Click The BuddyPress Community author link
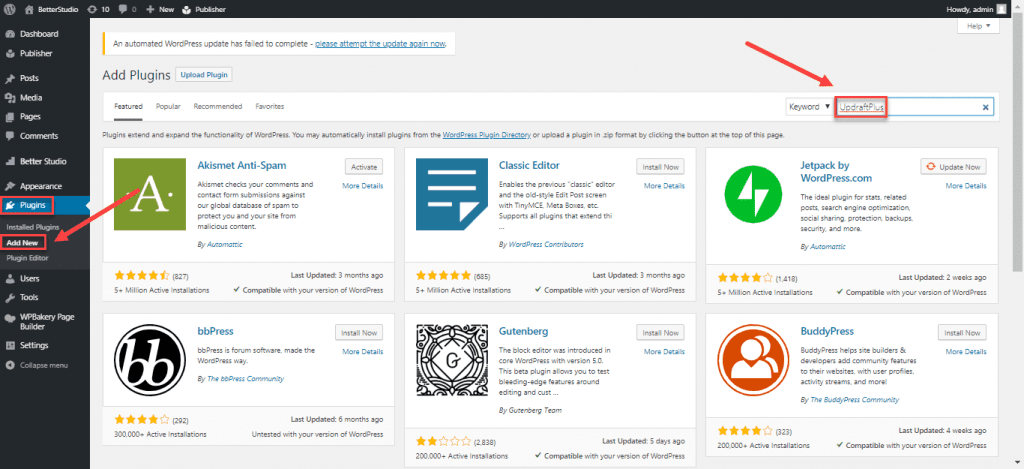Viewport: 1024px width, 469px height. [x=854, y=399]
